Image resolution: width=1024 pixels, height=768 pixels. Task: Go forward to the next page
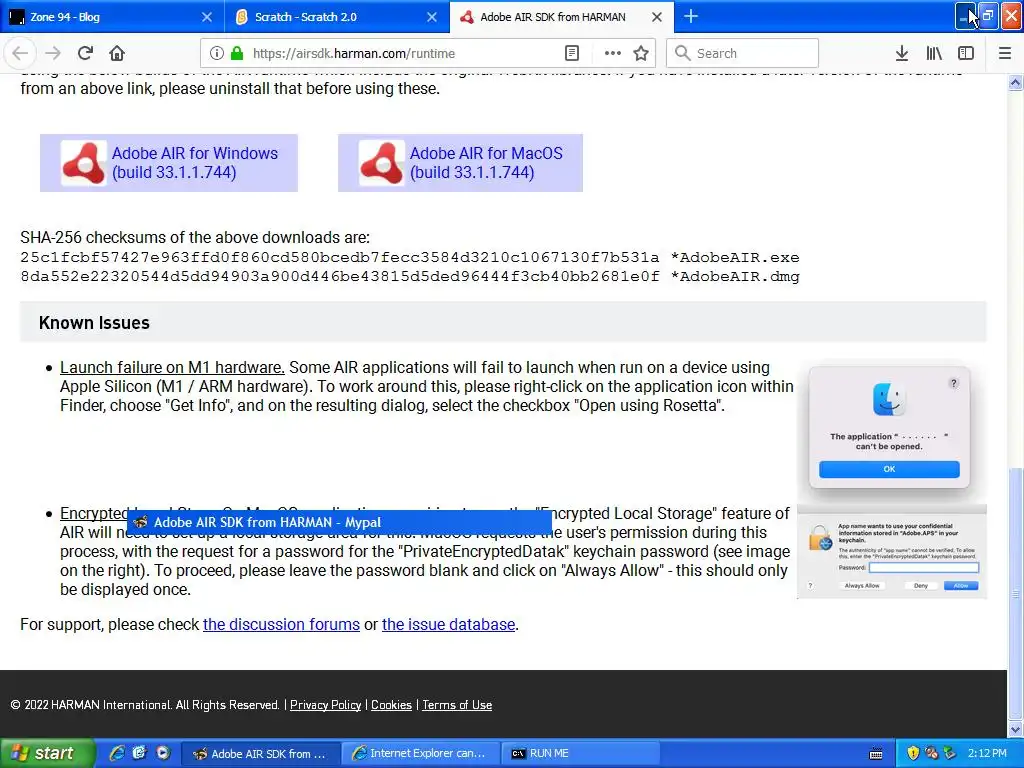point(53,54)
